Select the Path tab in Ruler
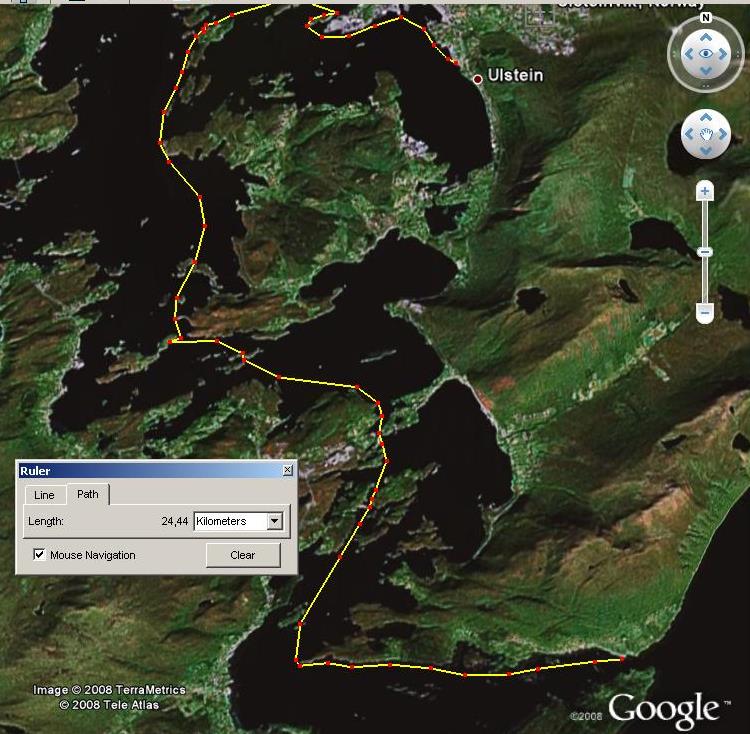 tap(88, 494)
